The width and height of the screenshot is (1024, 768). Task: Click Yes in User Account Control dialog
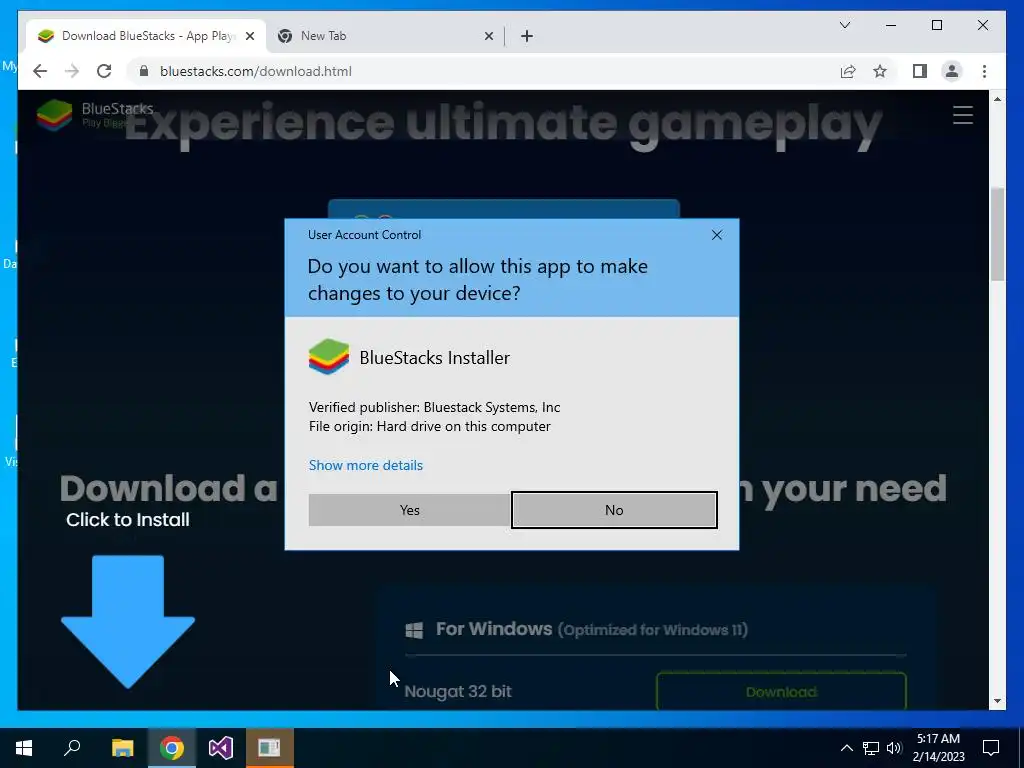pyautogui.click(x=409, y=510)
